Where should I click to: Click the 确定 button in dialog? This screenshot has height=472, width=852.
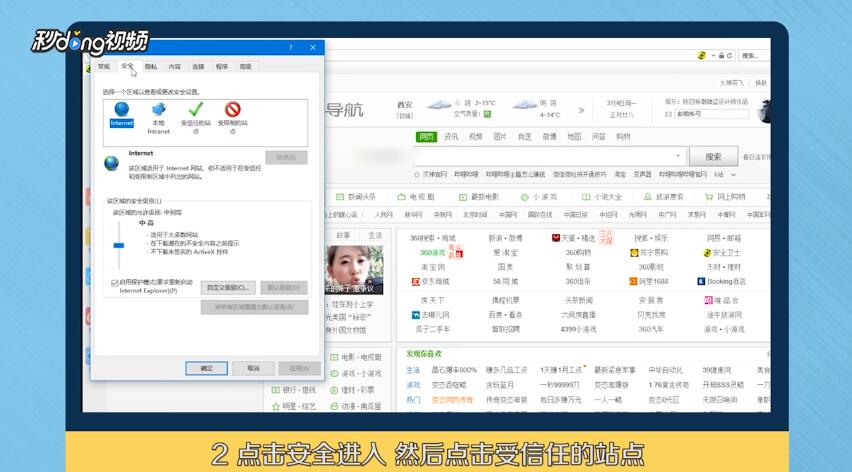tap(206, 368)
